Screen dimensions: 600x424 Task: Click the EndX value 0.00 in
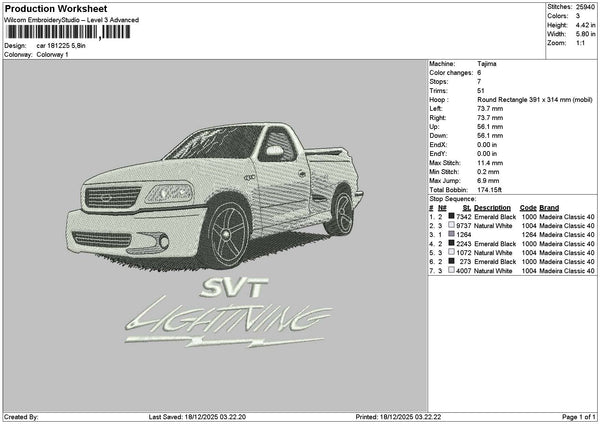coord(487,145)
